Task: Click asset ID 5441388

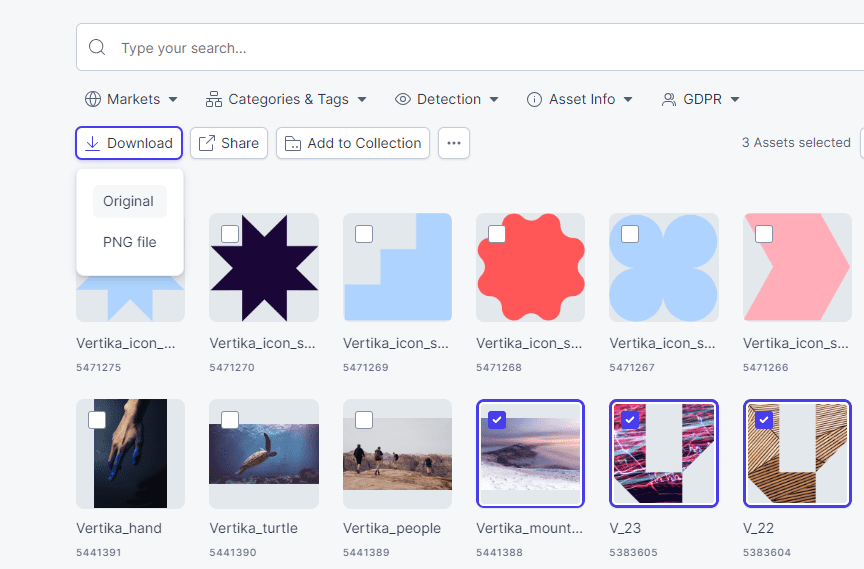Action: point(499,552)
